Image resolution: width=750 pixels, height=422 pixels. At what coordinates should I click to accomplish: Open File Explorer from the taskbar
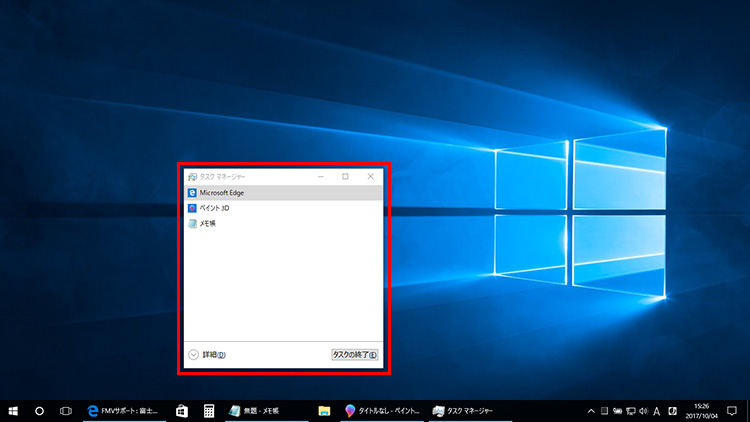coord(324,410)
